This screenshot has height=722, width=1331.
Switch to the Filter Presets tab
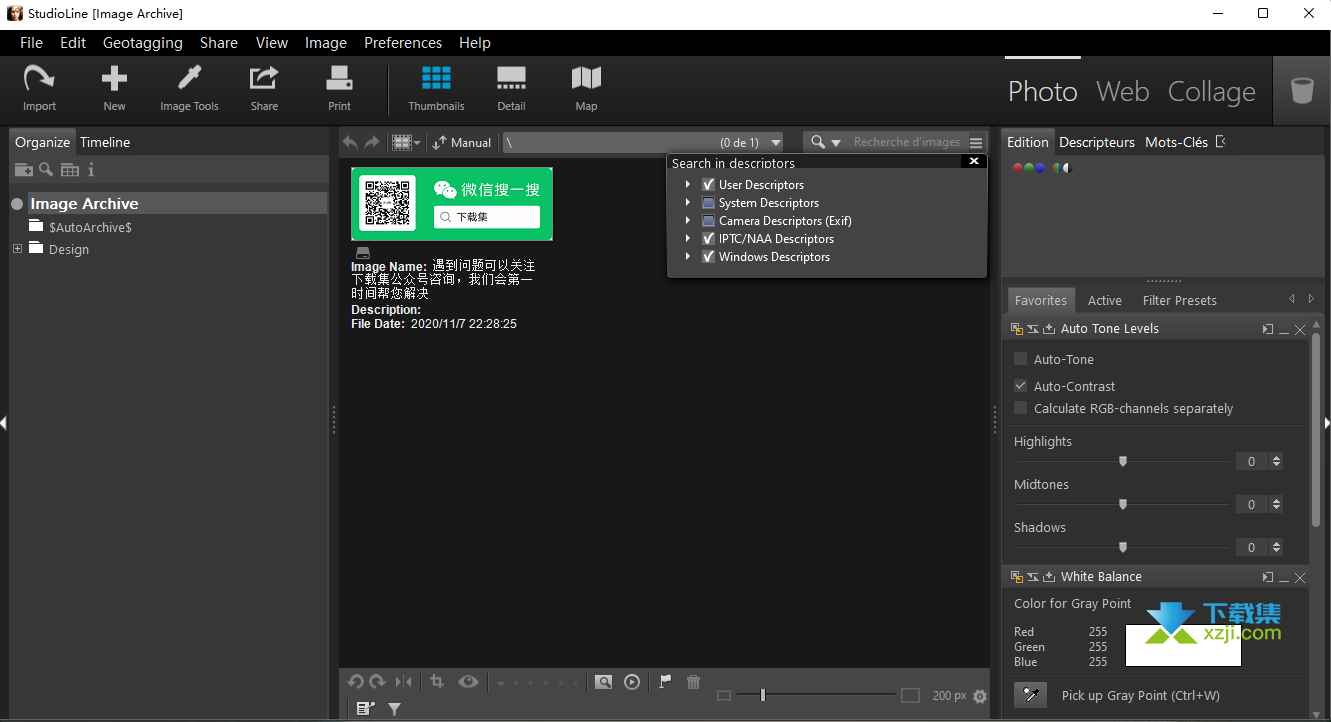pos(1180,300)
